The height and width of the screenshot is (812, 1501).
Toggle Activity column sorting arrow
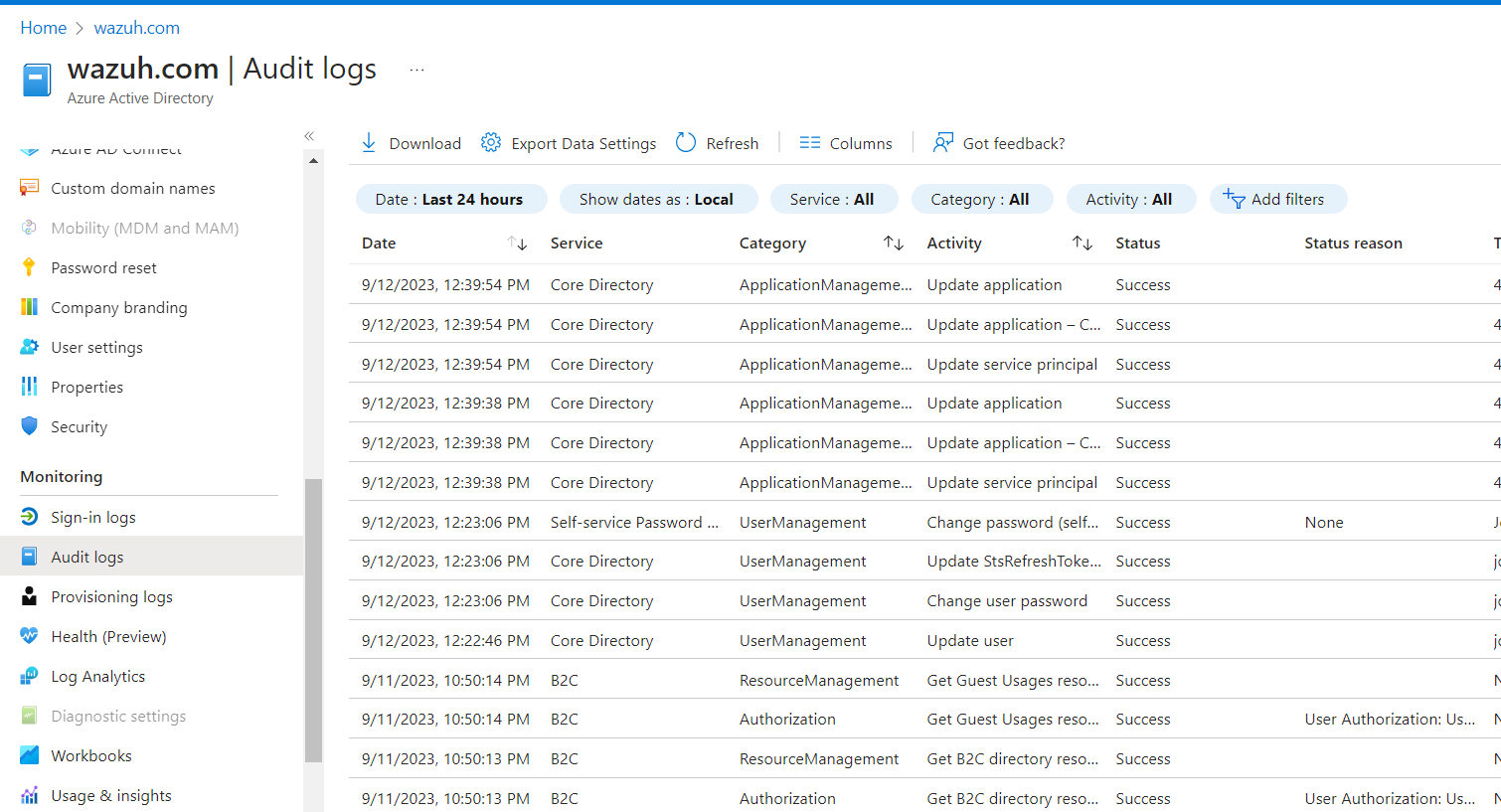(1083, 243)
